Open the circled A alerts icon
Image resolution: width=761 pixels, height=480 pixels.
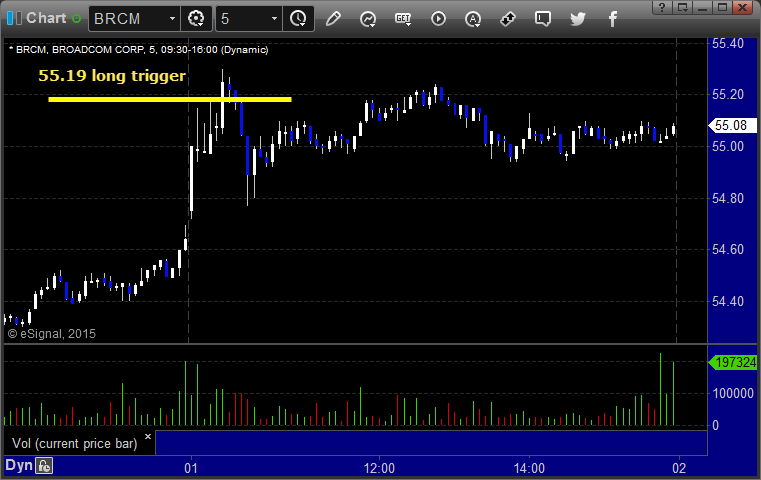473,19
